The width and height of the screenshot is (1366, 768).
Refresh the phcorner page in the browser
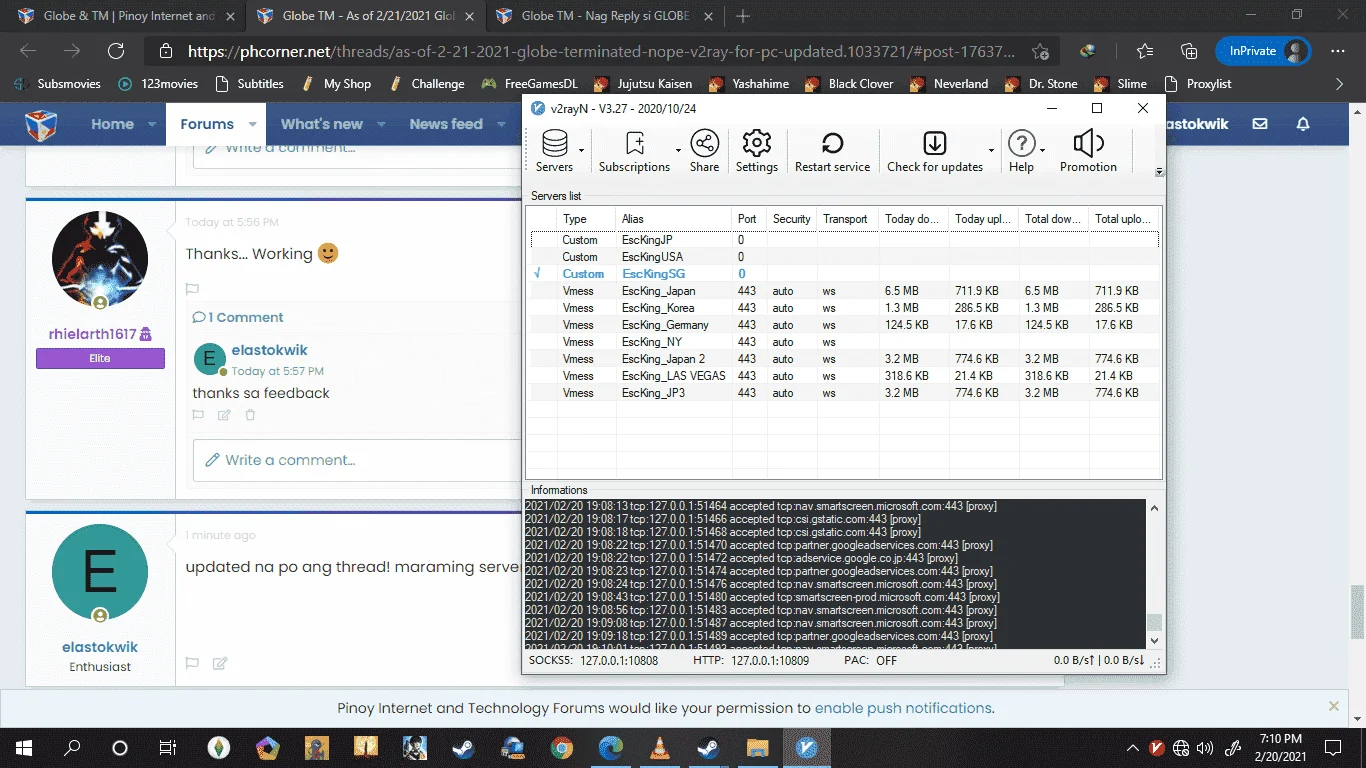pos(116,51)
